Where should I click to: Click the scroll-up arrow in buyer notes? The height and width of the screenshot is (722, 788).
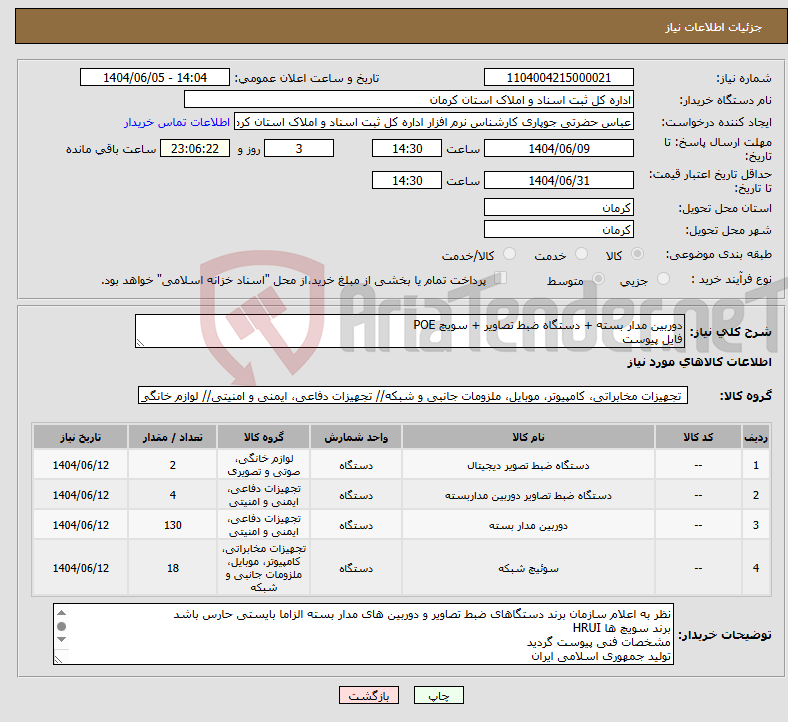(62, 612)
